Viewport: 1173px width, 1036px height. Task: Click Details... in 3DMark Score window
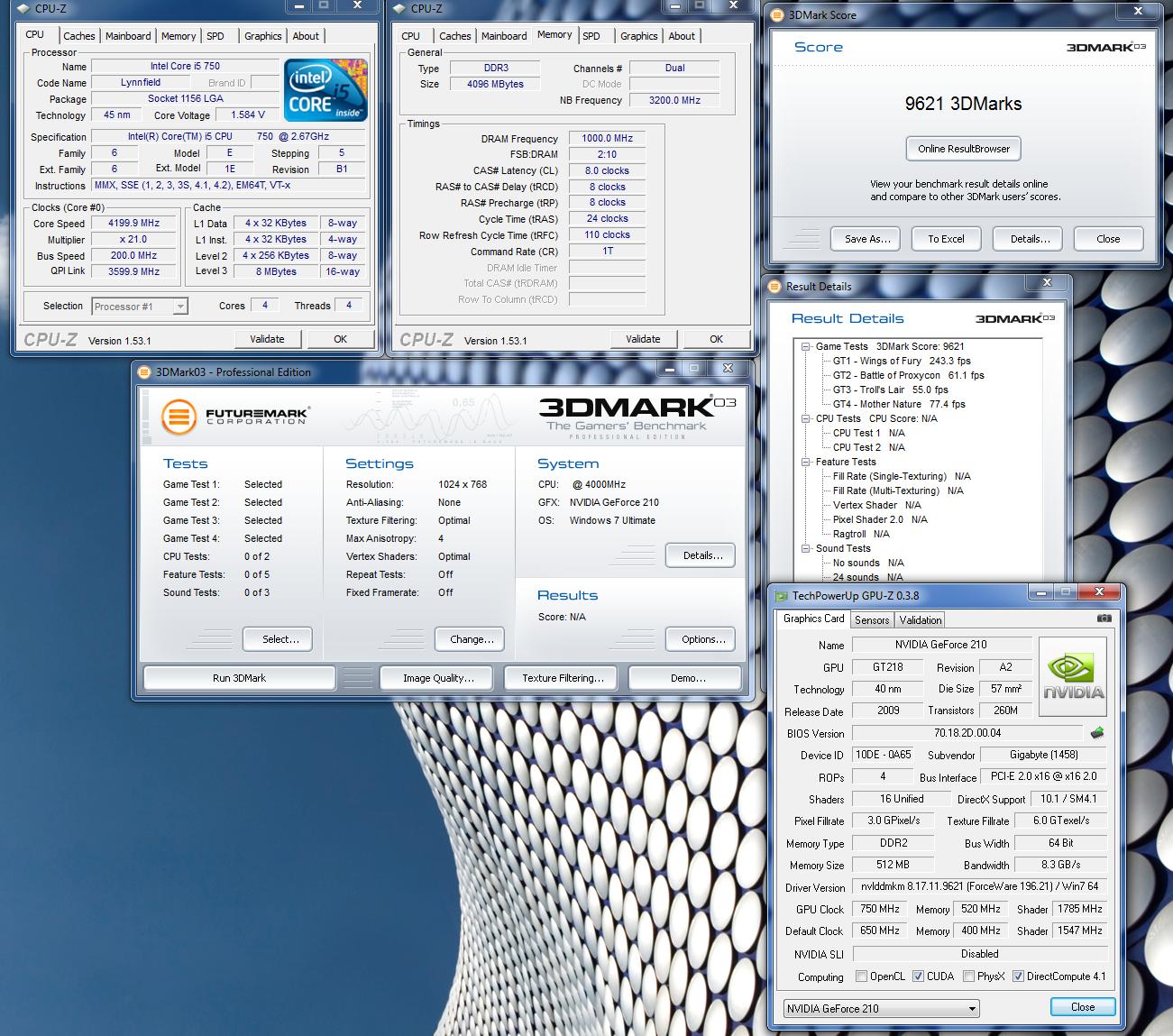(x=1030, y=239)
